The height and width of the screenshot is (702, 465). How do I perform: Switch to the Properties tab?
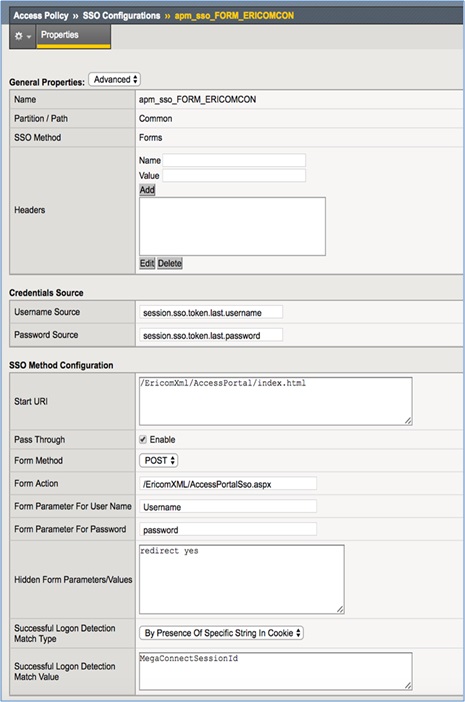73,36
